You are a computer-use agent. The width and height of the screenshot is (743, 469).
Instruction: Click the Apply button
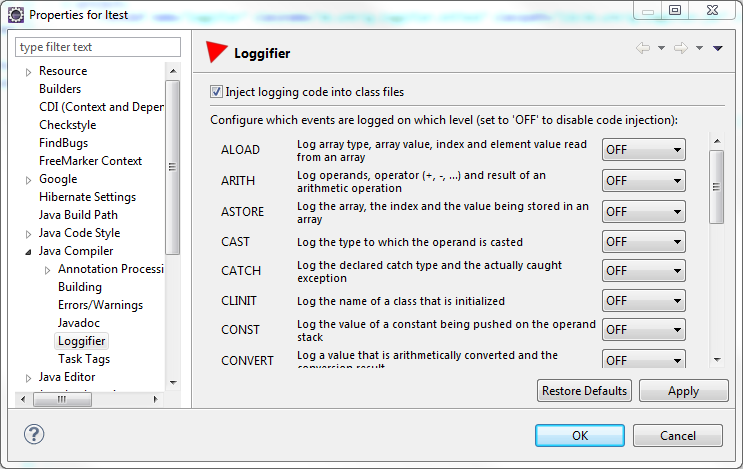tap(683, 391)
